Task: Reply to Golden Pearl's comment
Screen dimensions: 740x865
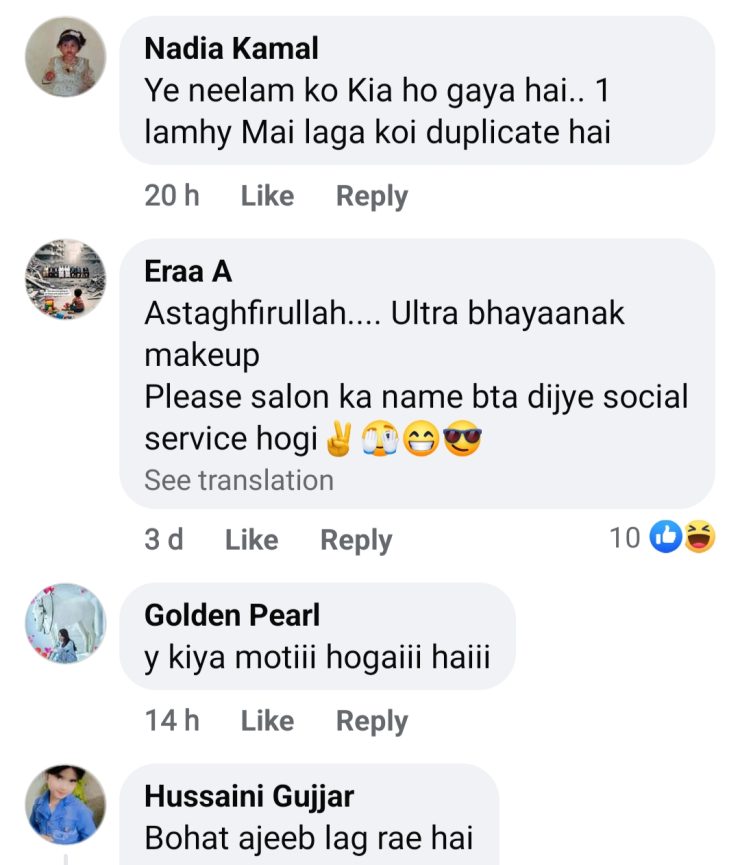Action: (371, 720)
